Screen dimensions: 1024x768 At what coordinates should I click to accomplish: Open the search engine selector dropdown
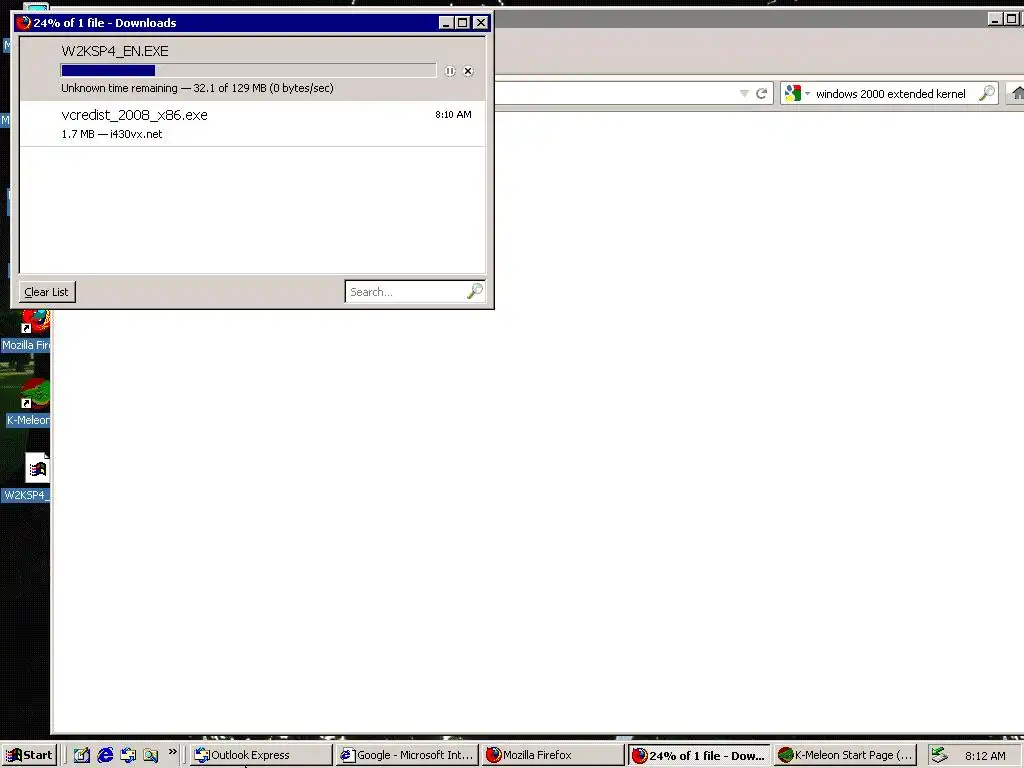797,93
